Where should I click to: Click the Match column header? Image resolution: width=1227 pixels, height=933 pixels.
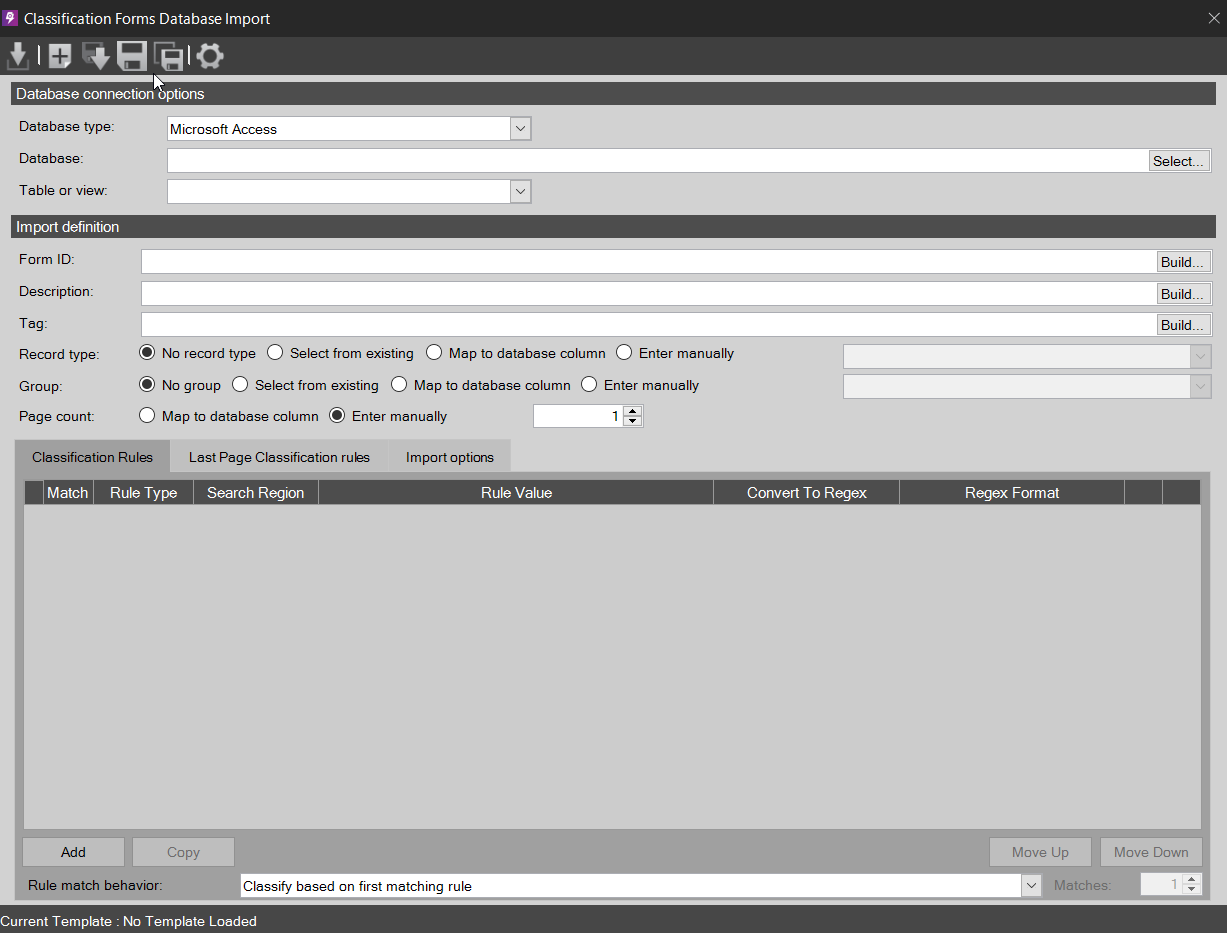(x=68, y=492)
